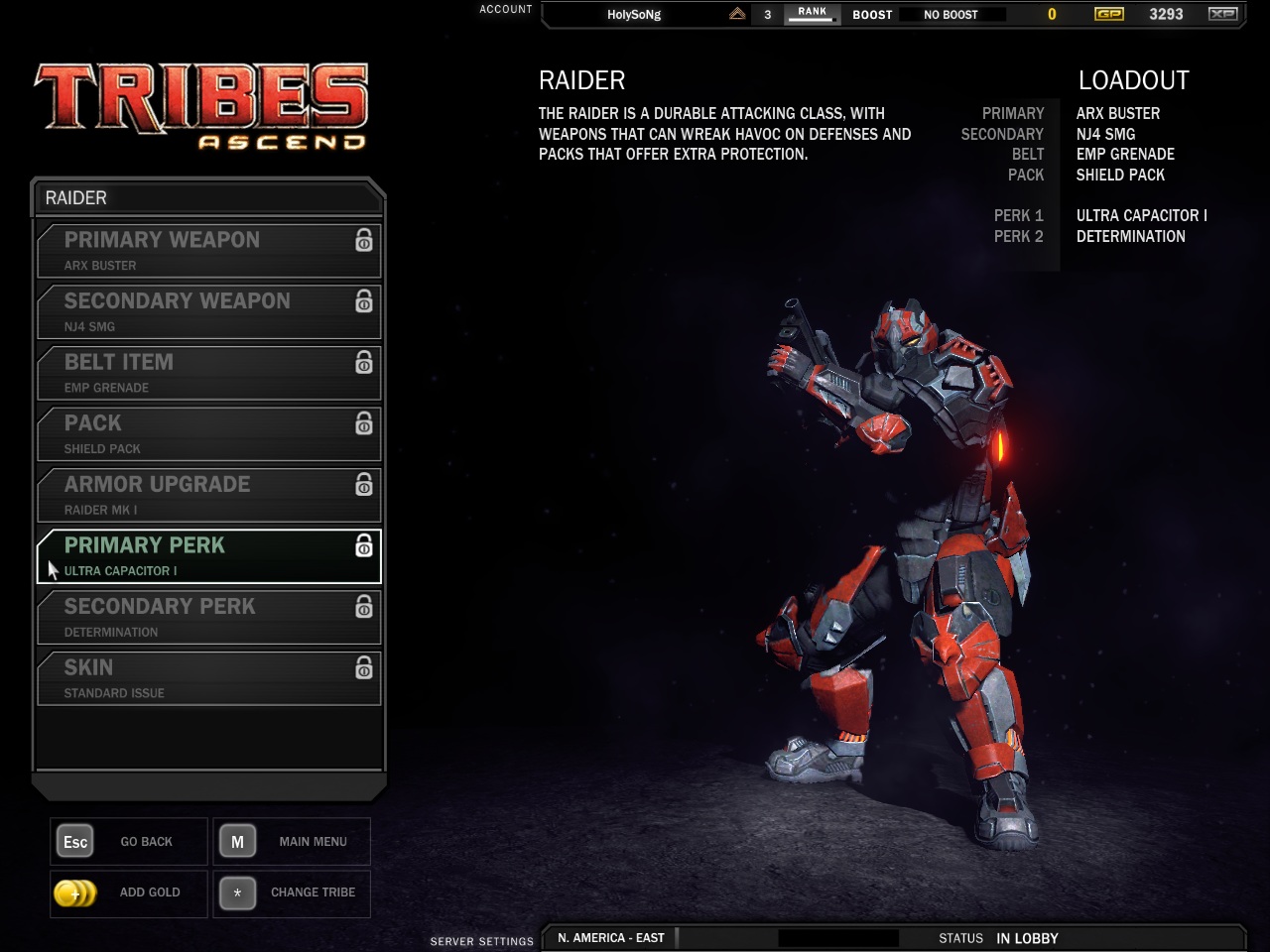Click the Account label at top
This screenshot has height=952, width=1270.
[506, 9]
